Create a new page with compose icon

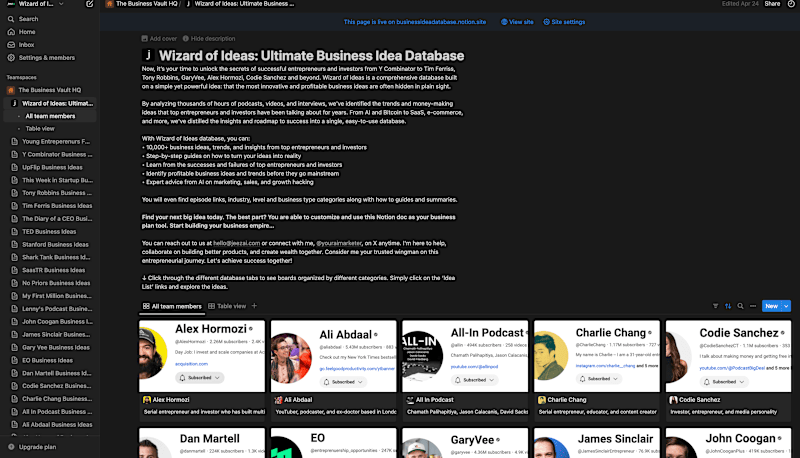pyautogui.click(x=89, y=4)
